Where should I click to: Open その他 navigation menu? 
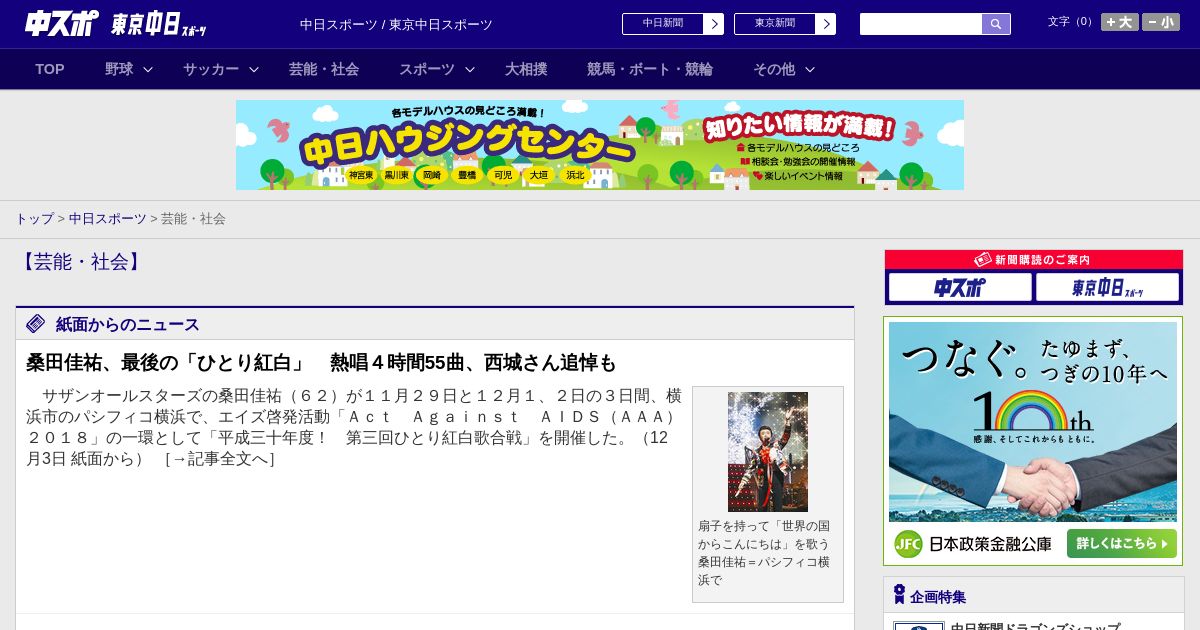coord(774,69)
